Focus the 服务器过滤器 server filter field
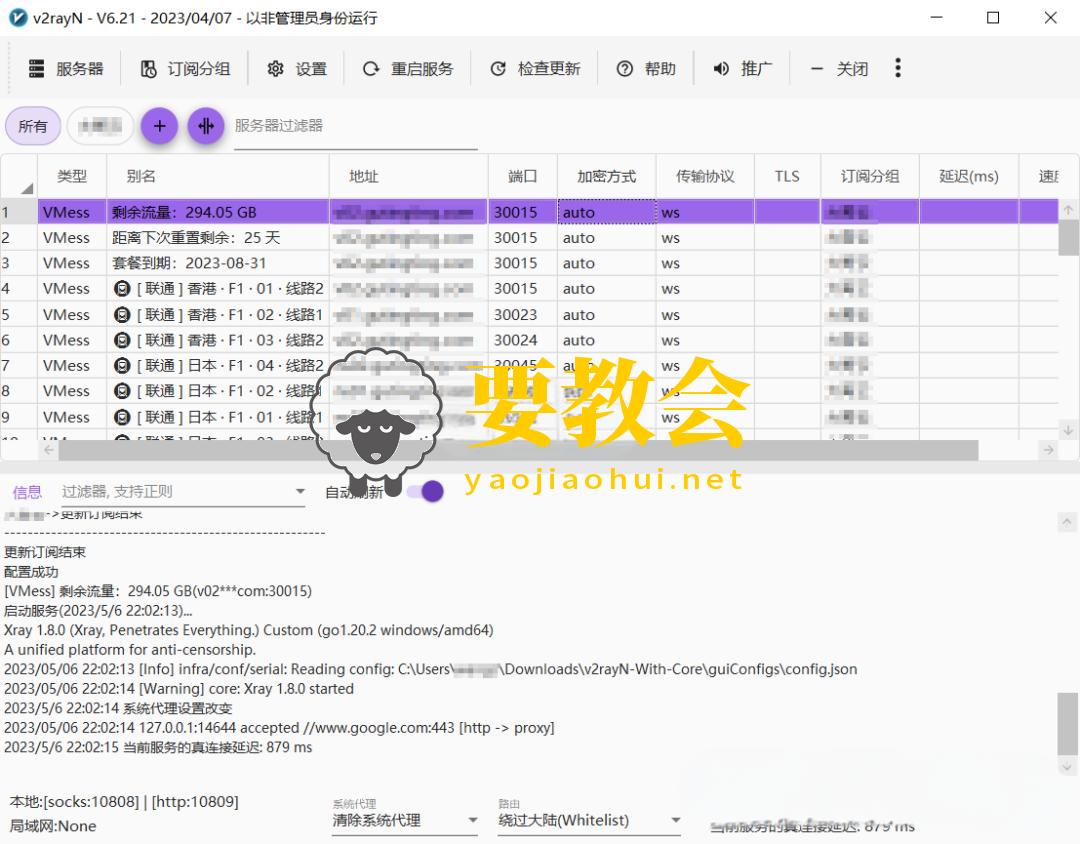The width and height of the screenshot is (1080, 844). (355, 127)
